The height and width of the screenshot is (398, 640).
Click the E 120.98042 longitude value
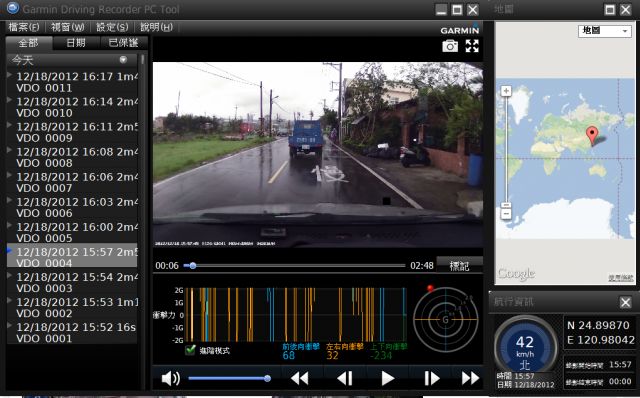[601, 340]
